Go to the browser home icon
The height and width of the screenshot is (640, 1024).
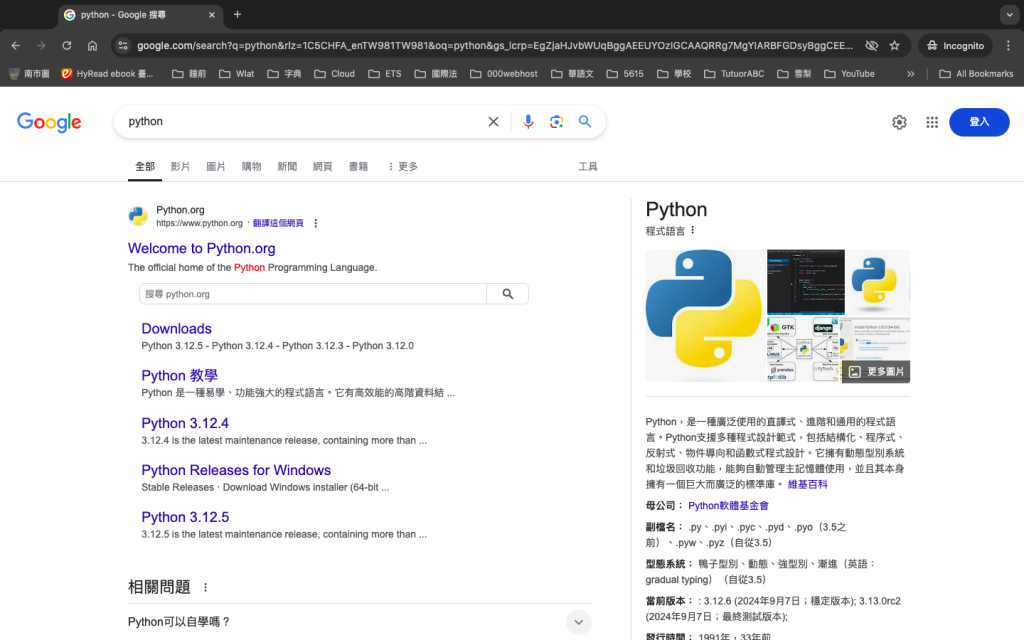point(92,46)
